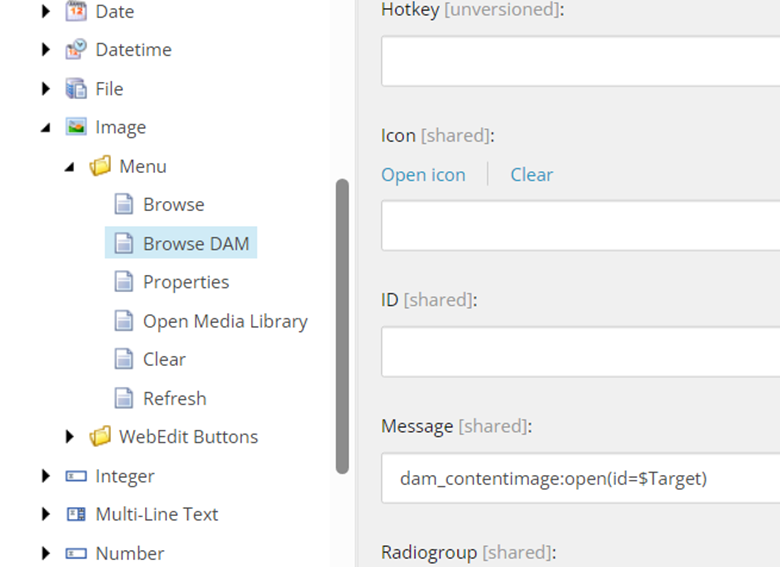Click the Menu folder icon

(x=100, y=166)
